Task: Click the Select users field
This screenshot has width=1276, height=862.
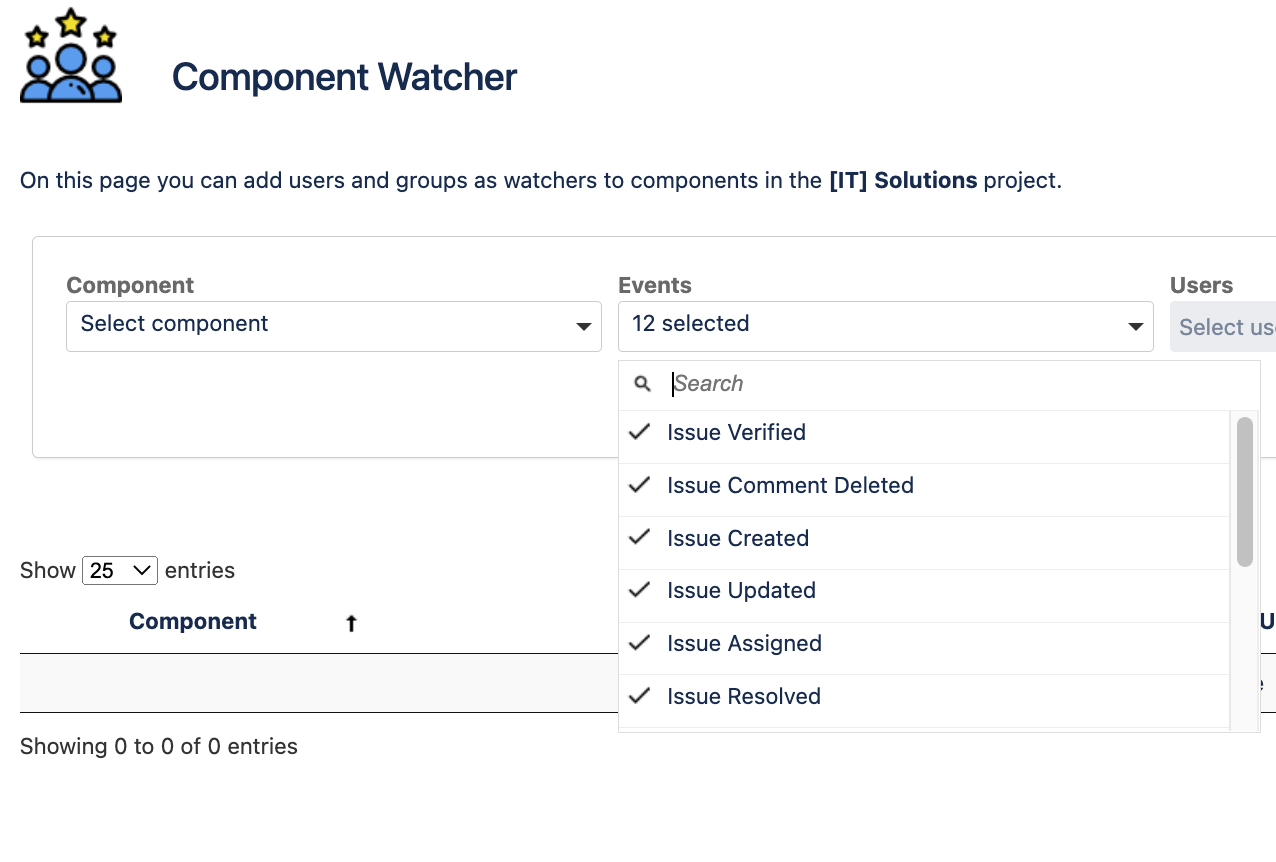Action: pyautogui.click(x=1222, y=328)
